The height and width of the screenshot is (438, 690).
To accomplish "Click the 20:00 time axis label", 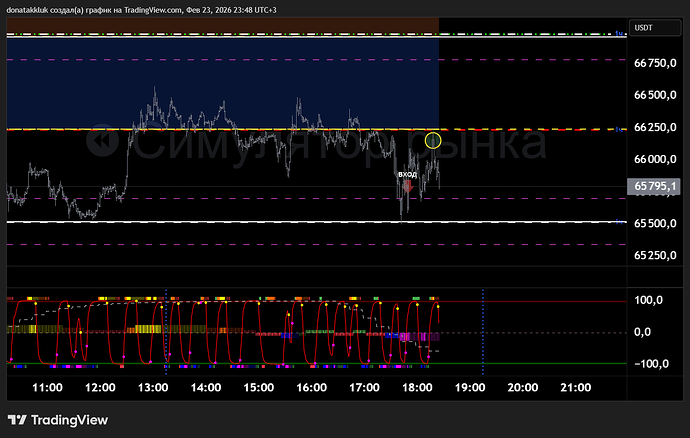I will click(x=523, y=387).
